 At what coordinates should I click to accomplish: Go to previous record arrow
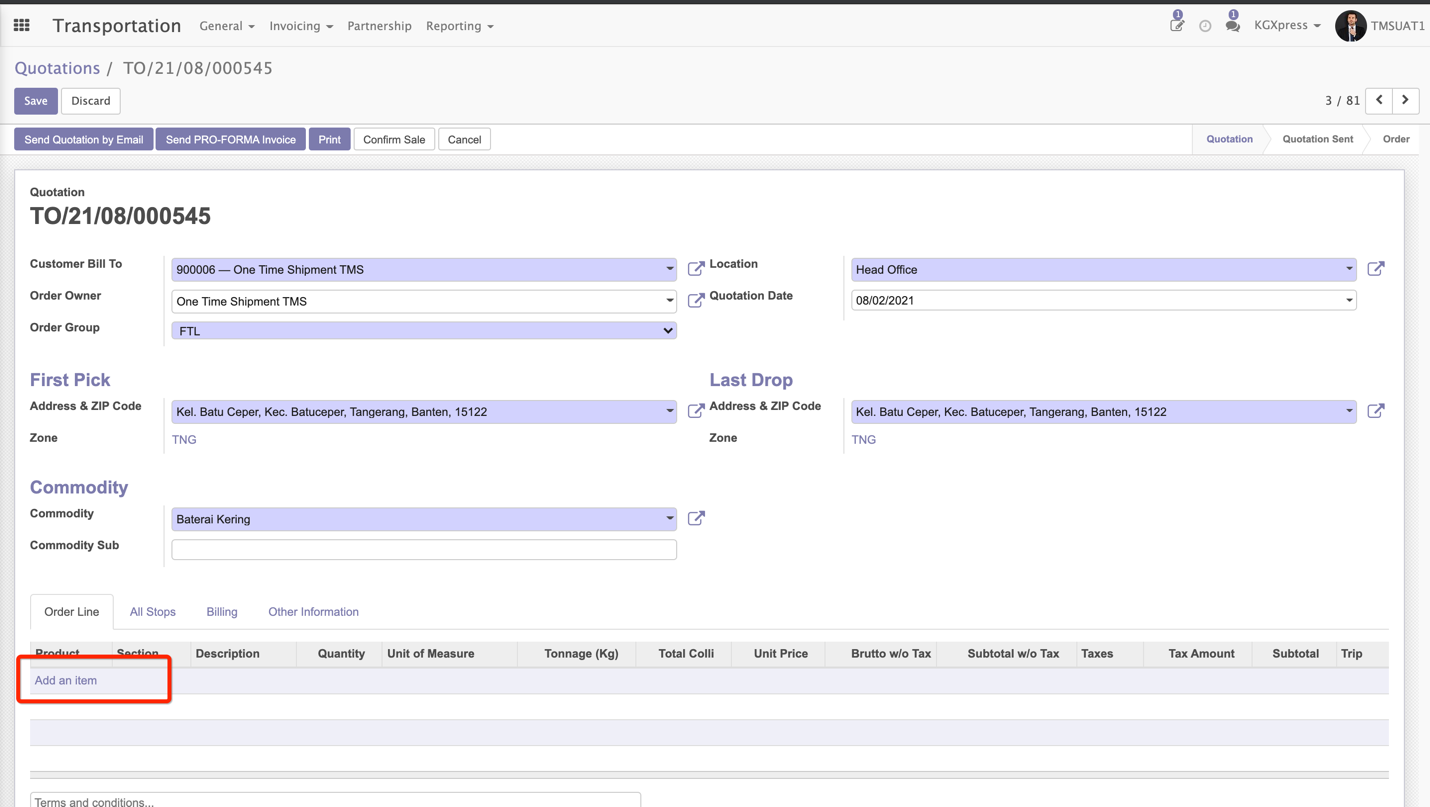[1379, 100]
